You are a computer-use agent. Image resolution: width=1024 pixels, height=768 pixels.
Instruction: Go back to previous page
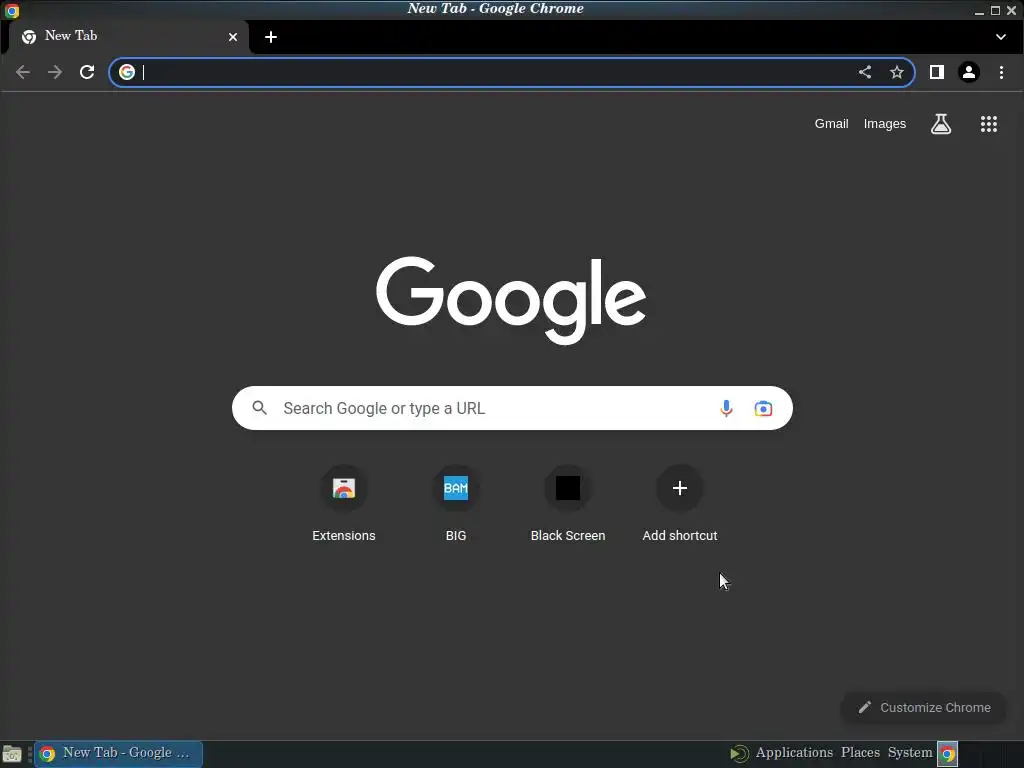click(x=23, y=72)
